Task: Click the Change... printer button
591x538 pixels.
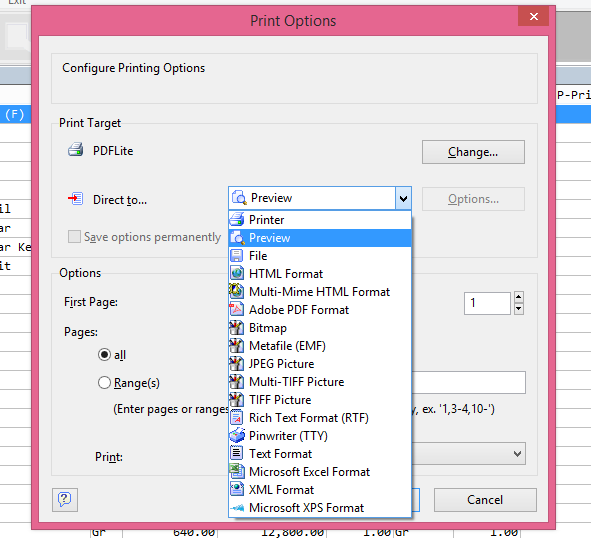Action: tap(473, 152)
